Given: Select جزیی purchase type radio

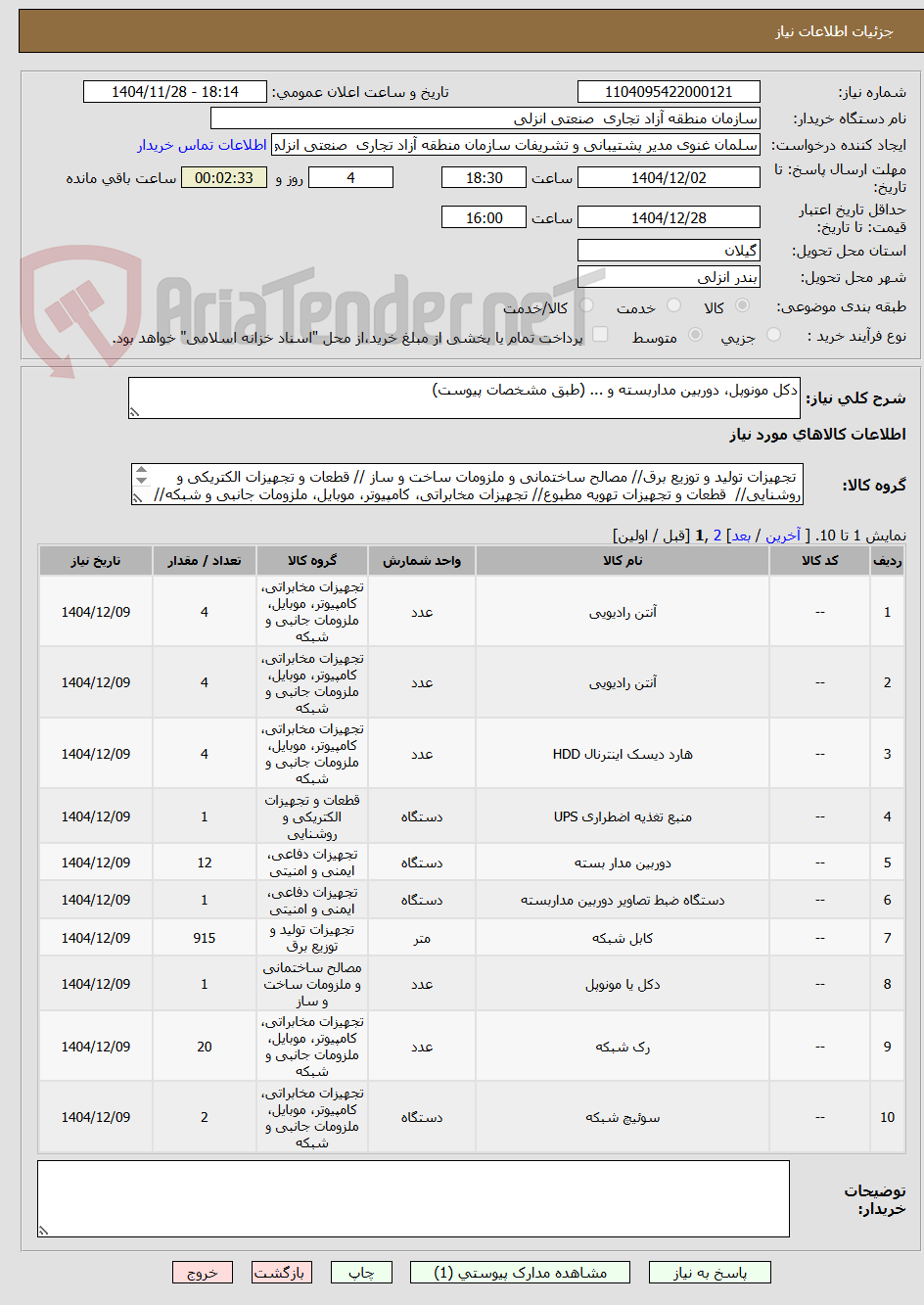Looking at the screenshot, I should [x=773, y=336].
